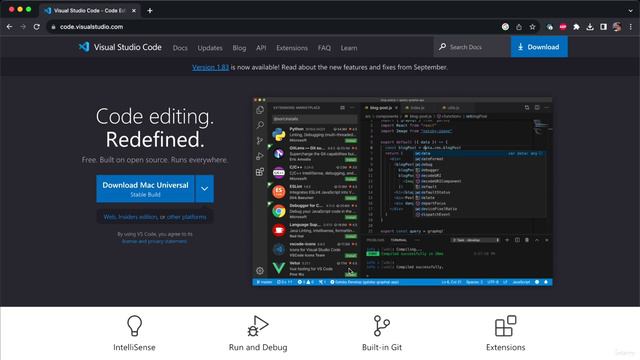Click the browser back arrow
The width and height of the screenshot is (640, 360).
pos(9,27)
